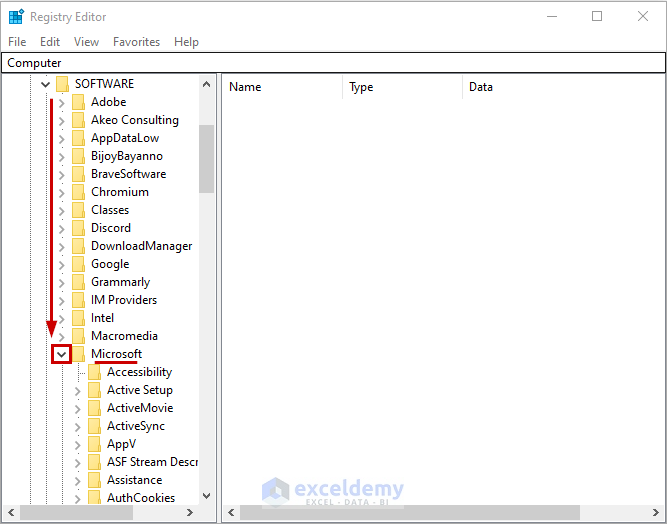Click the Microsoft folder icon
The width and height of the screenshot is (667, 524).
78,354
